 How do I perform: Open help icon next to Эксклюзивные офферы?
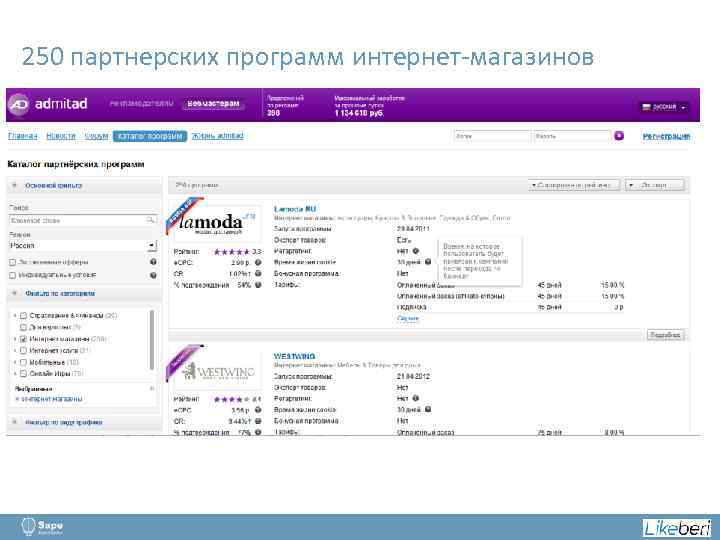pos(153,262)
